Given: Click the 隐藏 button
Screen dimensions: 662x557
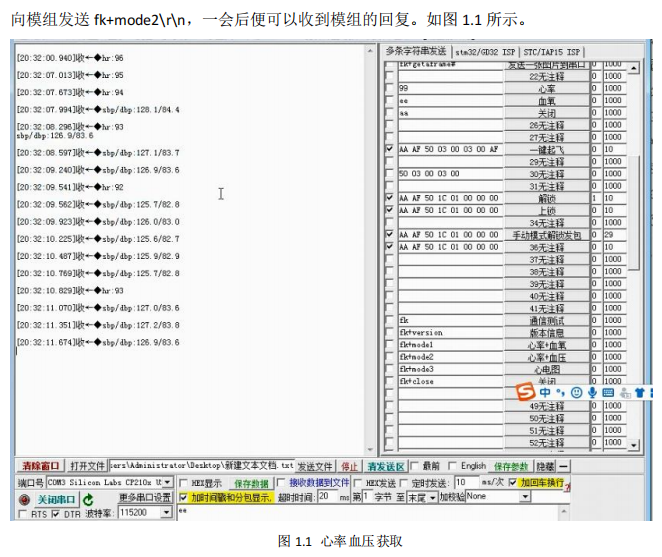Looking at the screenshot, I should [545, 466].
